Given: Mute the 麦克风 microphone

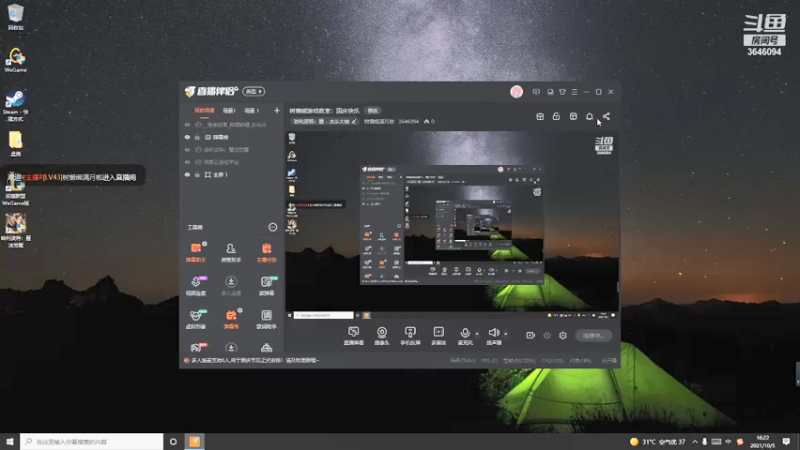Looking at the screenshot, I should click(x=465, y=336).
